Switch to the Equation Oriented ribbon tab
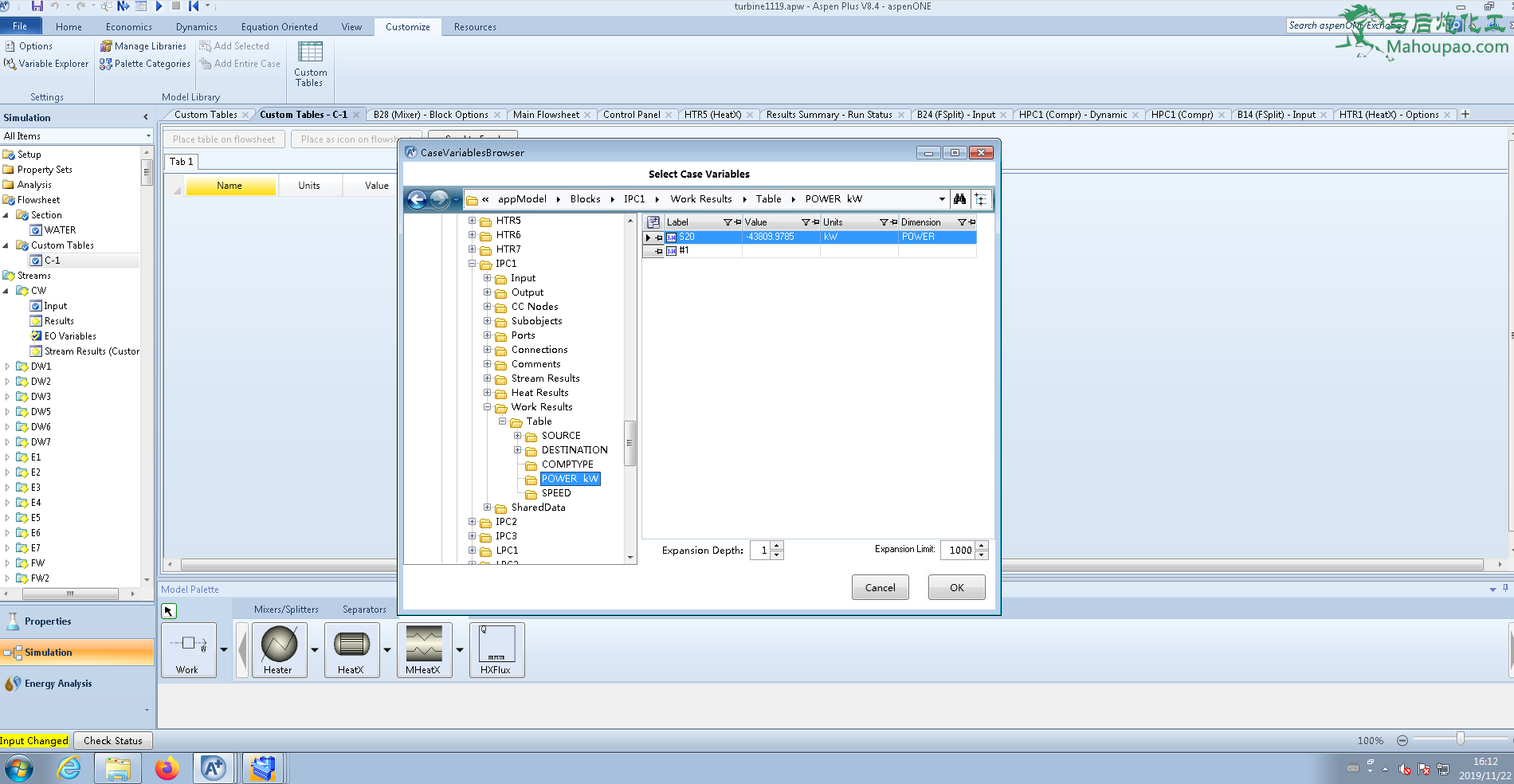1514x784 pixels. [x=279, y=27]
